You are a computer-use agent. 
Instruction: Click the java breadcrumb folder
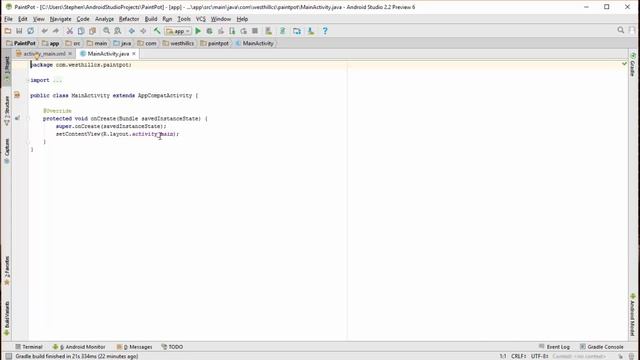coord(122,43)
